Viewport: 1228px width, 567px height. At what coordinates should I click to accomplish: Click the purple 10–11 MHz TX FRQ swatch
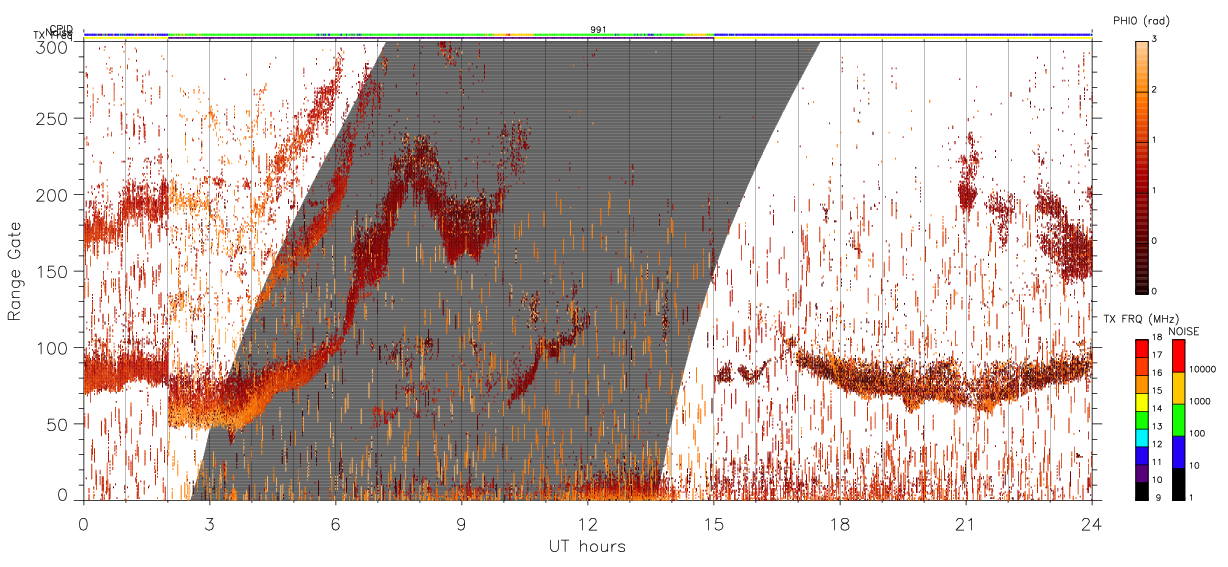[1141, 472]
